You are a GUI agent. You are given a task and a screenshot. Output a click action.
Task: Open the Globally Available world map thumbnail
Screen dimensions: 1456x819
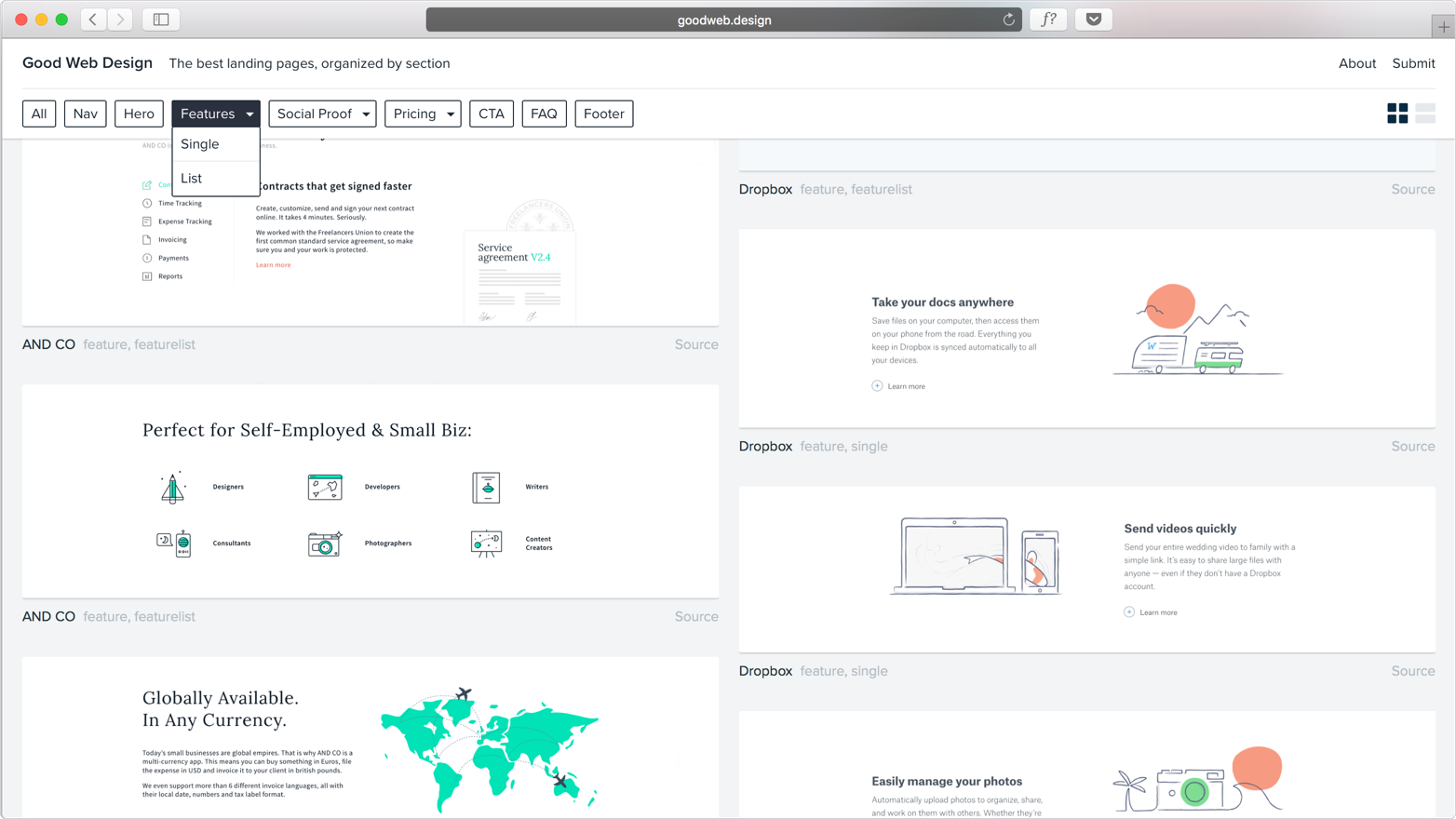tap(371, 738)
